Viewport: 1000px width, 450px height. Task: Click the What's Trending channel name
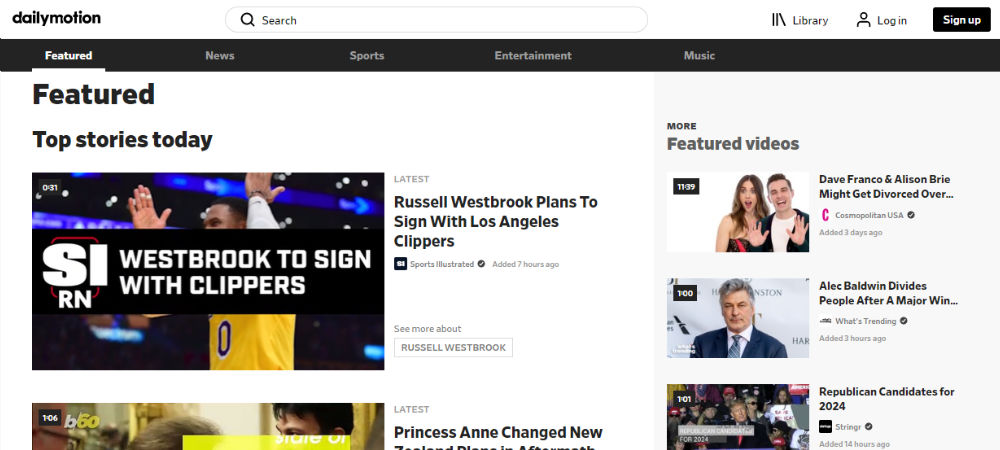pos(865,321)
